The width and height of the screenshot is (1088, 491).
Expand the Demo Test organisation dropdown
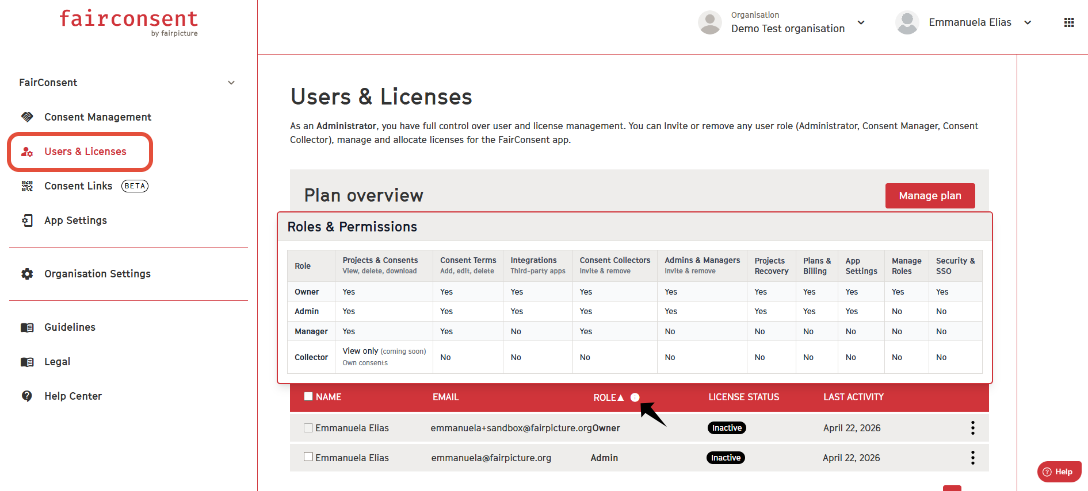[861, 22]
